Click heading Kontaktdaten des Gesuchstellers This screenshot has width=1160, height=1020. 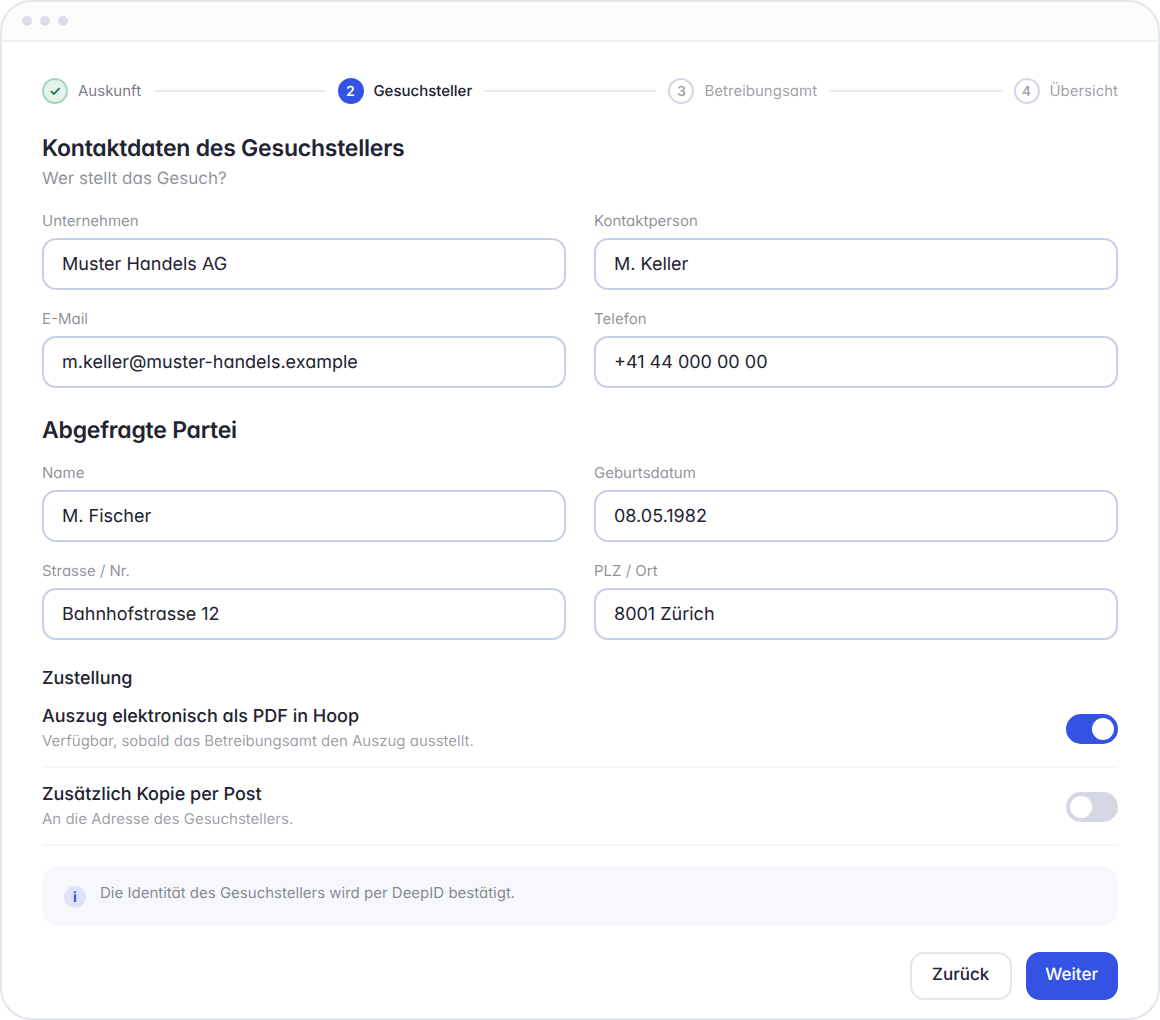pyautogui.click(x=223, y=148)
